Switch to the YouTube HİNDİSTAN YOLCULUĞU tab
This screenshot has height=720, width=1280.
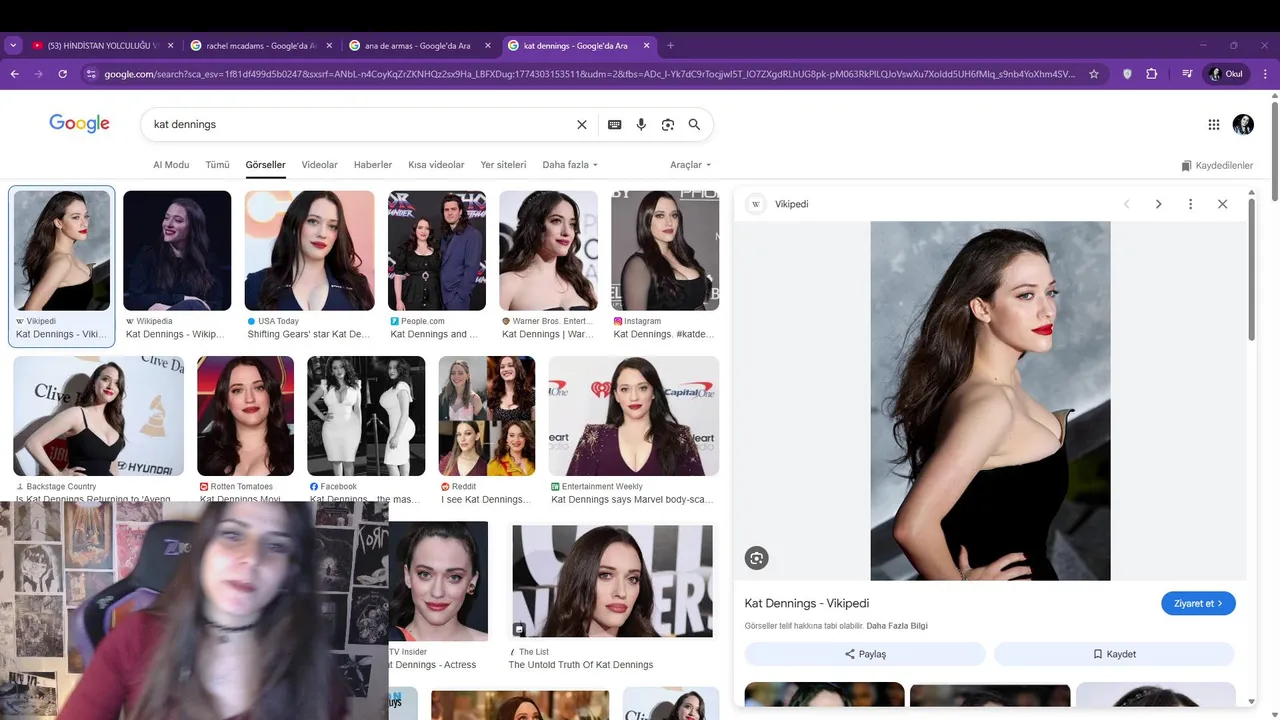tap(103, 46)
